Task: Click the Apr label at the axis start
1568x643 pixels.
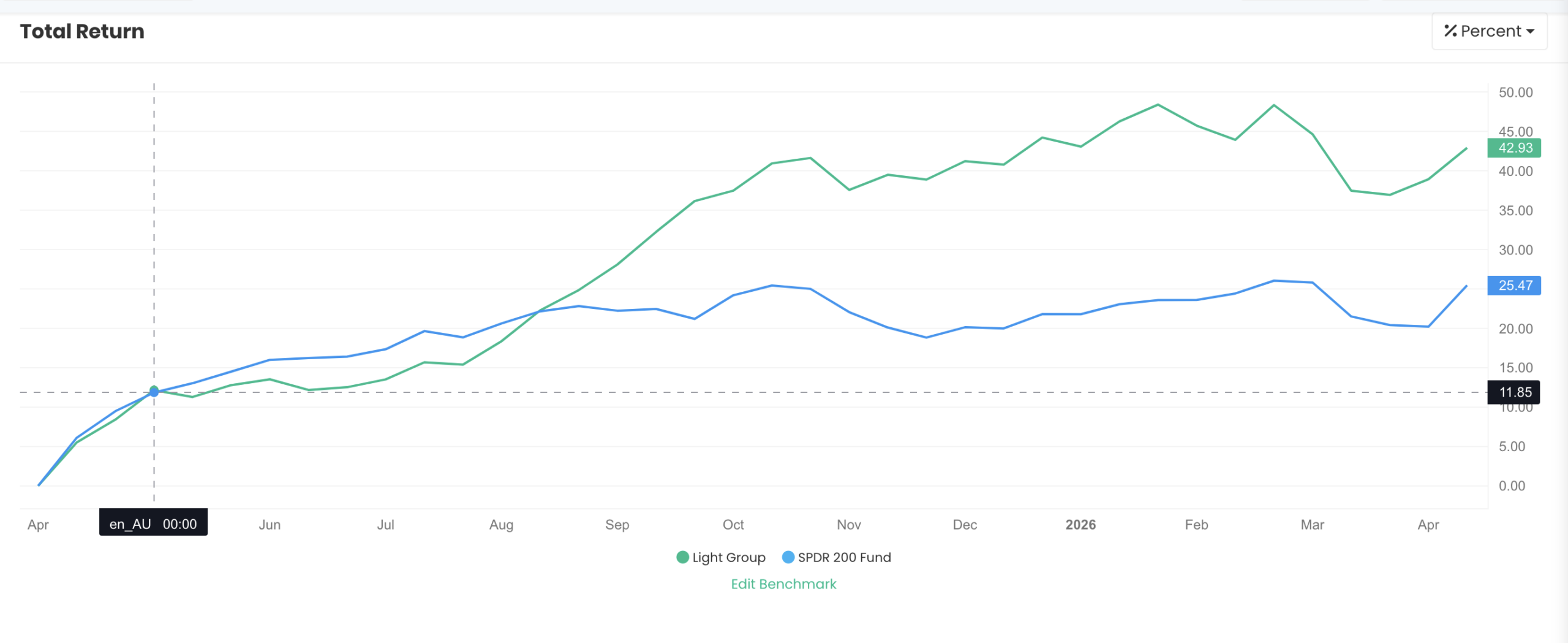Action: pyautogui.click(x=39, y=525)
